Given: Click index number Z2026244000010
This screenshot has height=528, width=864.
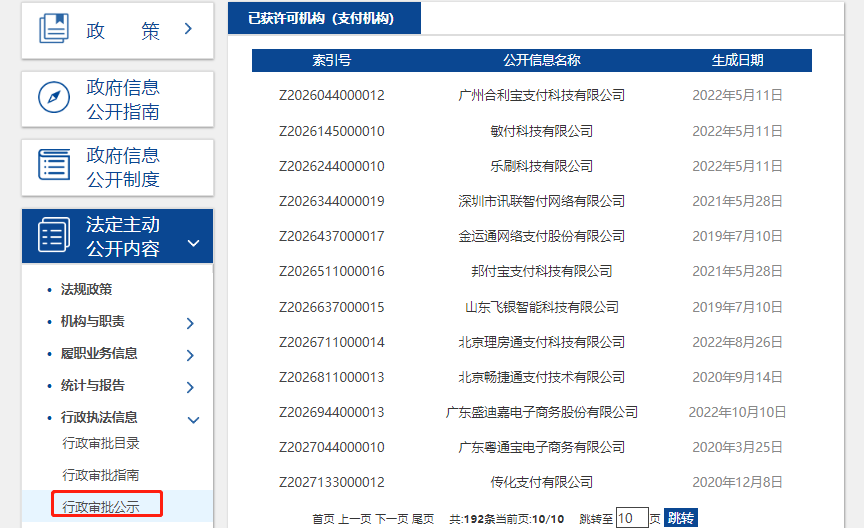Looking at the screenshot, I should coord(332,166).
